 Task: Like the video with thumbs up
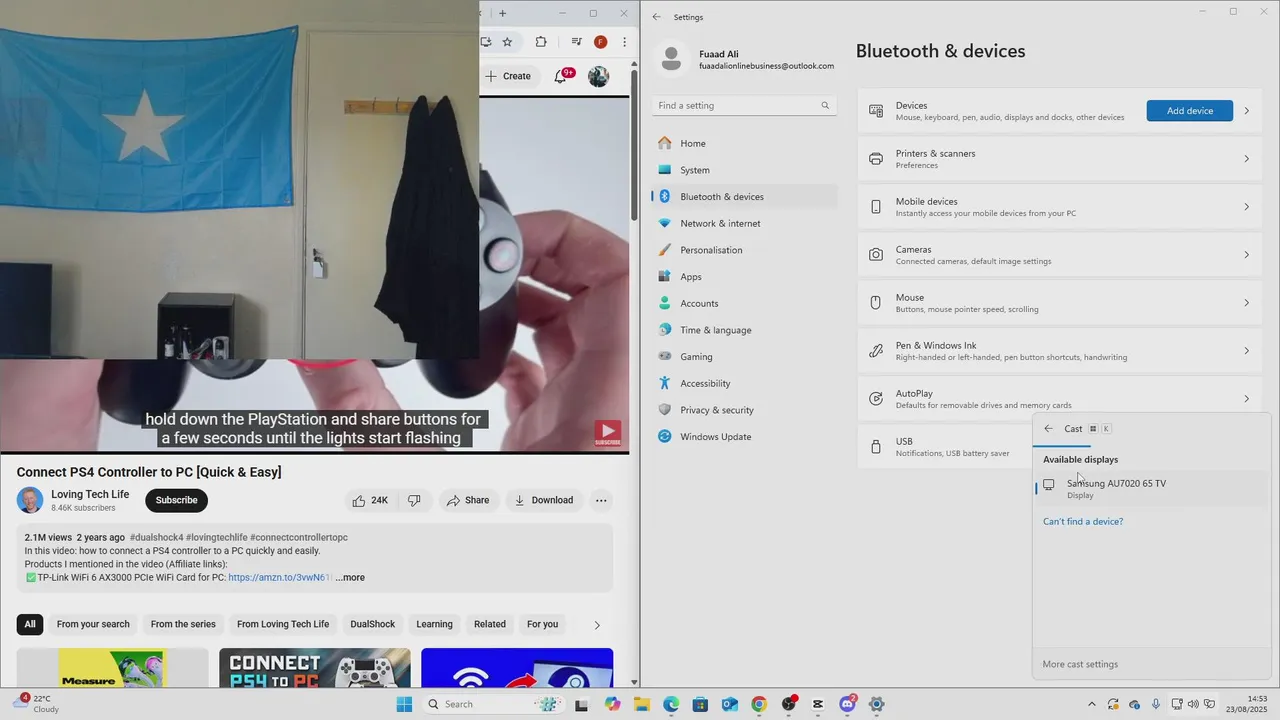(x=370, y=500)
